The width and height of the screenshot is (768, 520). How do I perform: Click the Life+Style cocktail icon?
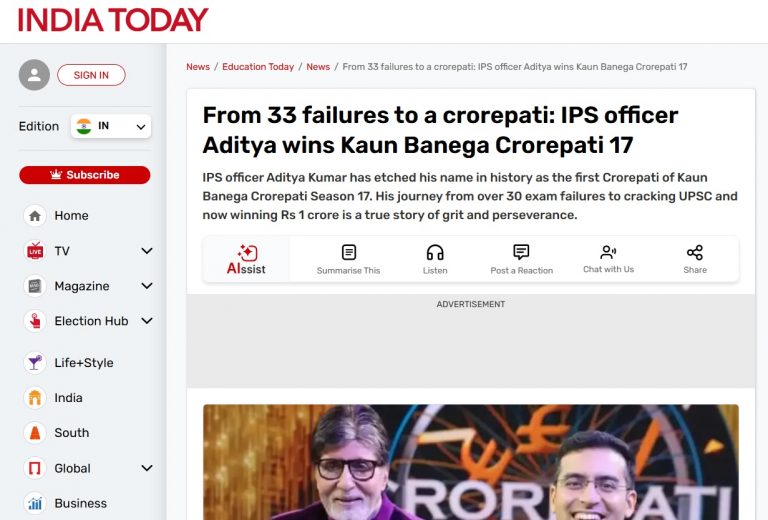pos(35,363)
